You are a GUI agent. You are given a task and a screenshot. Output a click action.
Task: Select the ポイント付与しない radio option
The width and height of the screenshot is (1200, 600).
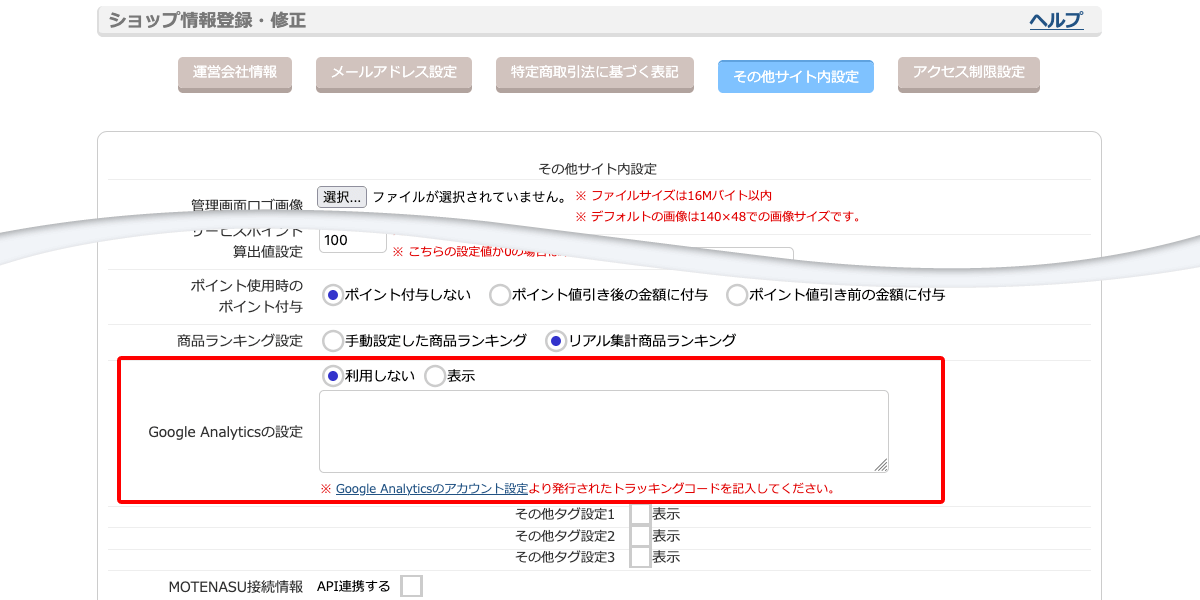click(x=333, y=295)
